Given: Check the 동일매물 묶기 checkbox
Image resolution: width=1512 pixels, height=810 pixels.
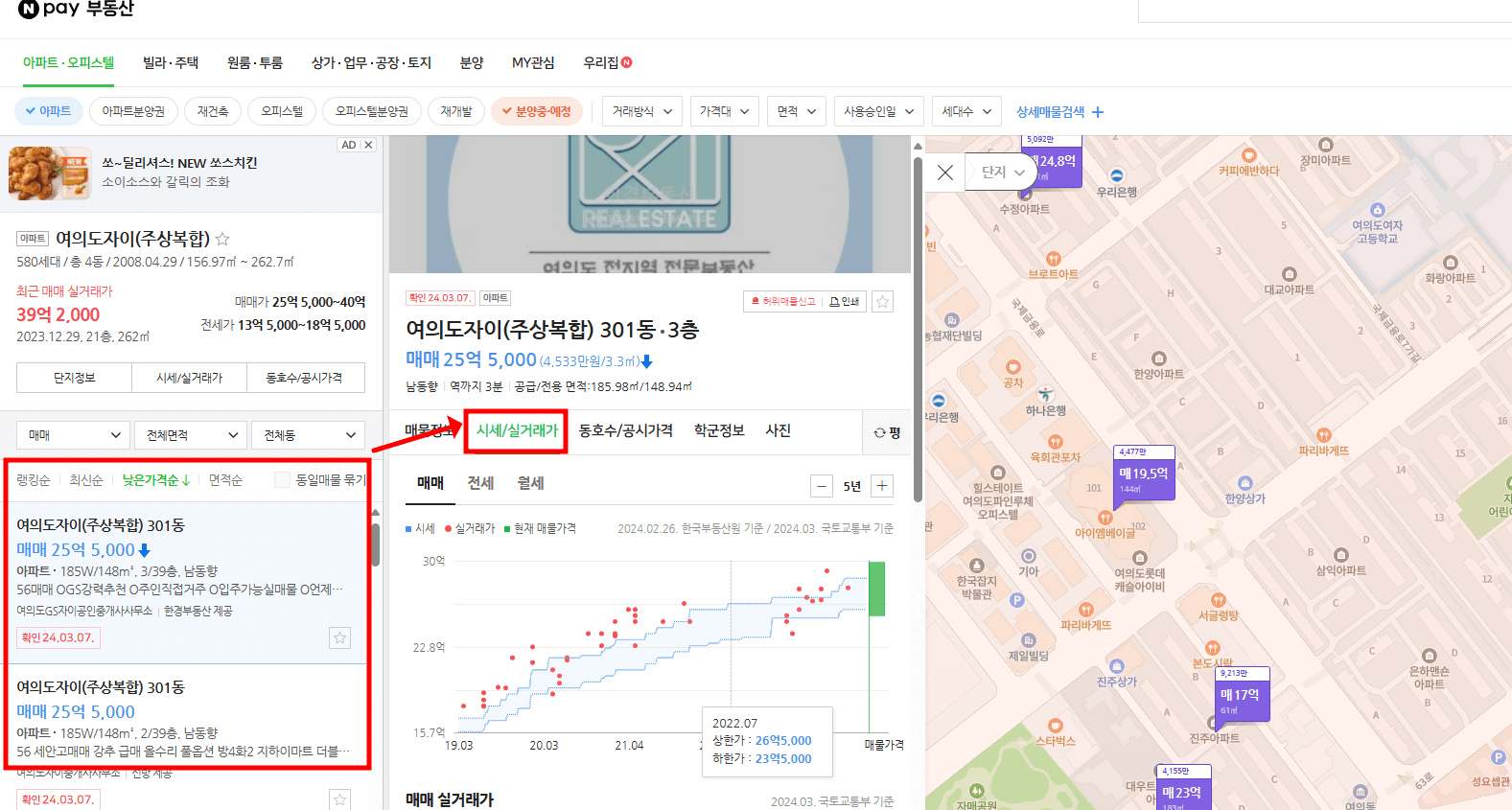Looking at the screenshot, I should (282, 479).
